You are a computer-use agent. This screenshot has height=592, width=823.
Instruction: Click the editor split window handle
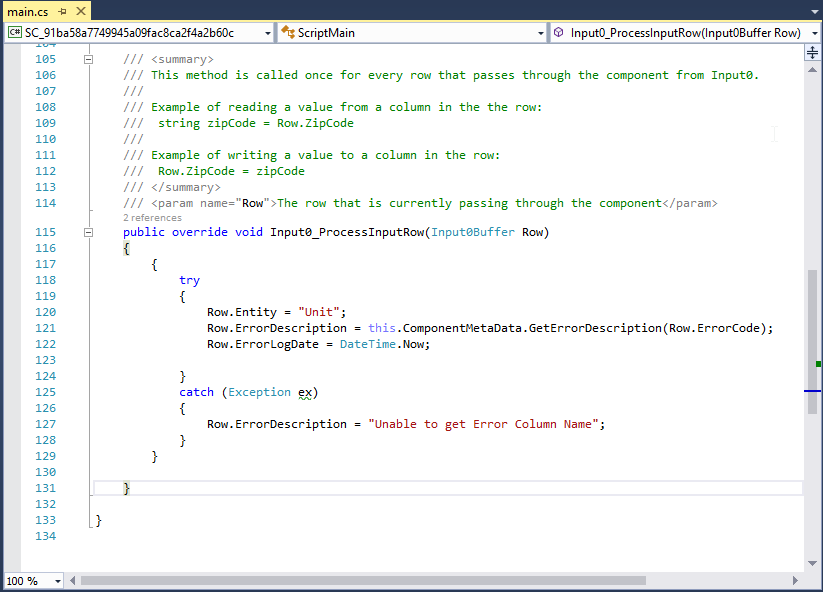812,52
